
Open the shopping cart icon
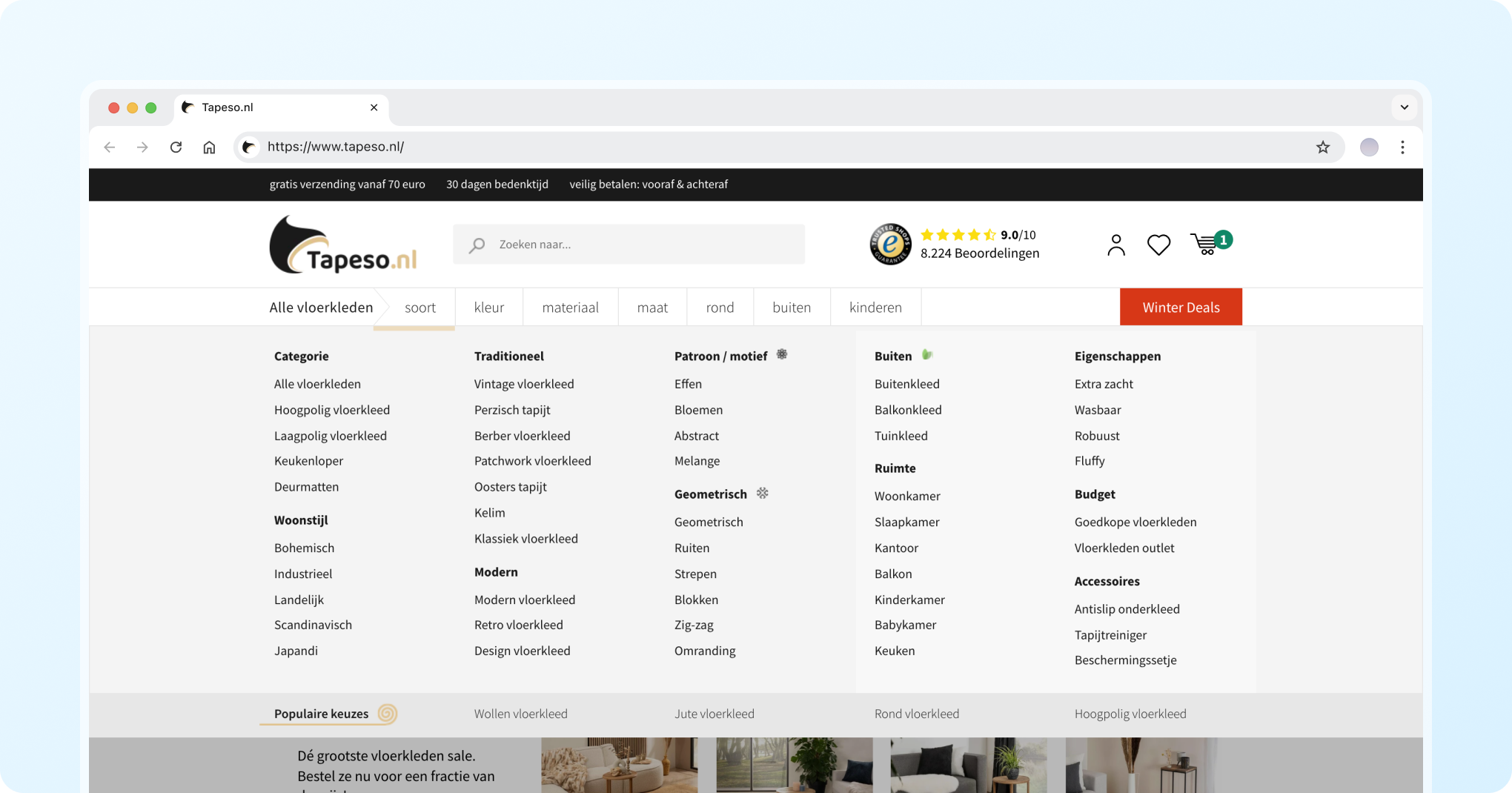tap(1206, 244)
